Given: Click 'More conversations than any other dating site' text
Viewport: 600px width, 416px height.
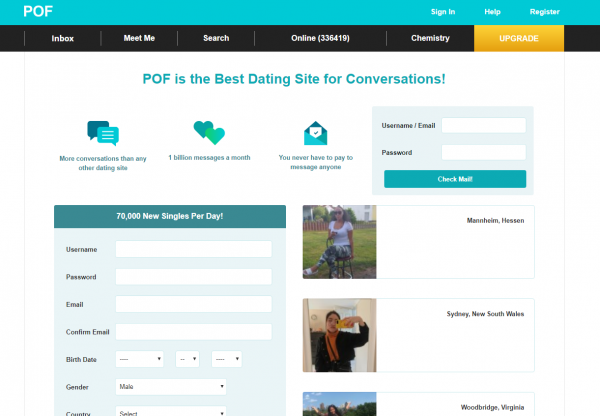Looking at the screenshot, I should pos(103,163).
